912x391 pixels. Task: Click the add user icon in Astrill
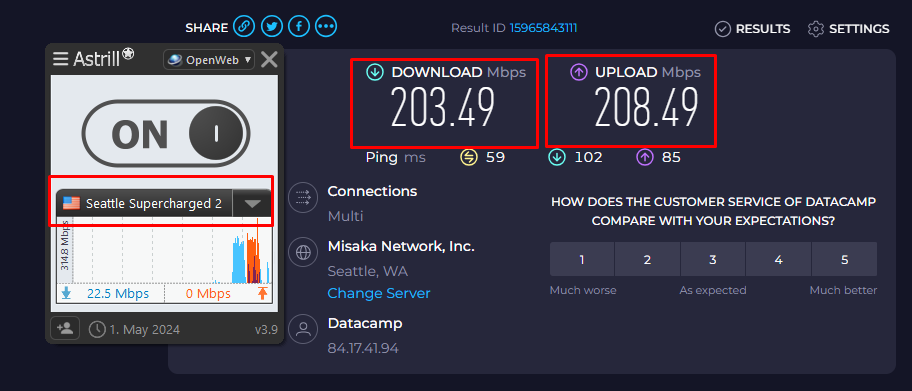(x=65, y=329)
